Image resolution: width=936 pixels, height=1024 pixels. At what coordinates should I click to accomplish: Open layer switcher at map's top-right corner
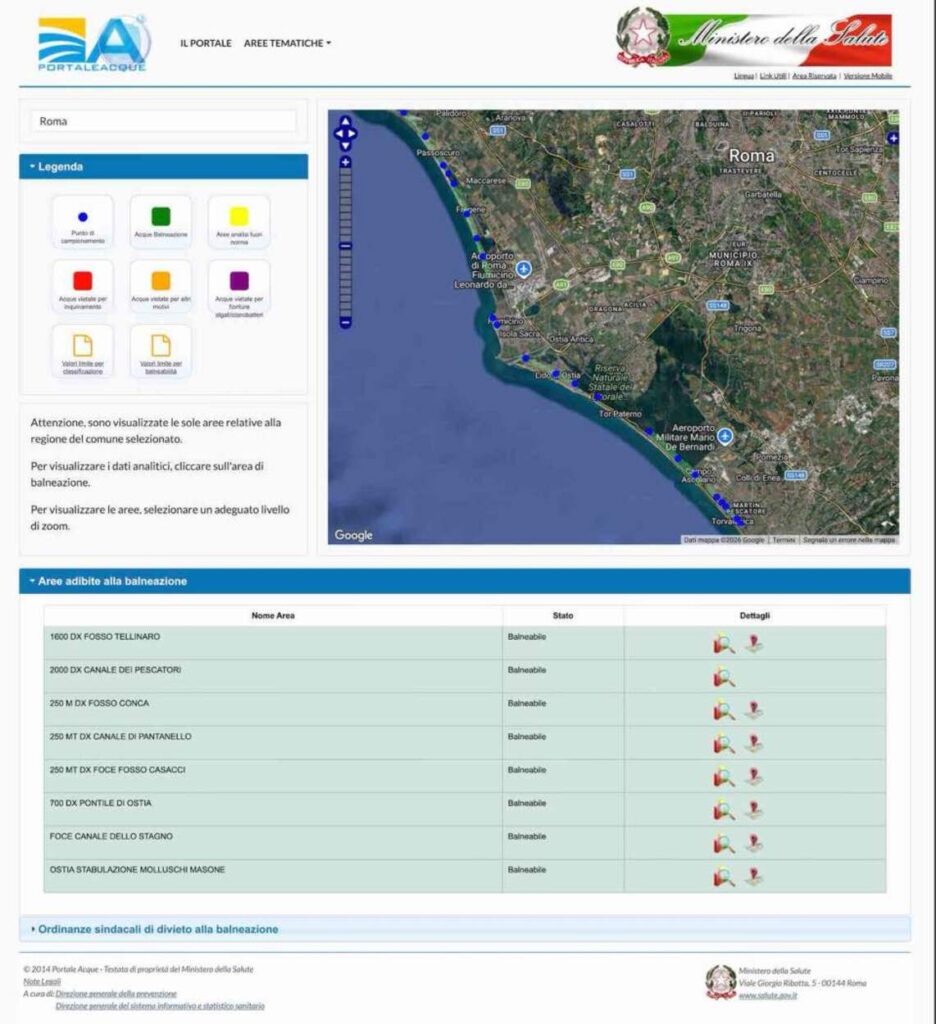(892, 138)
